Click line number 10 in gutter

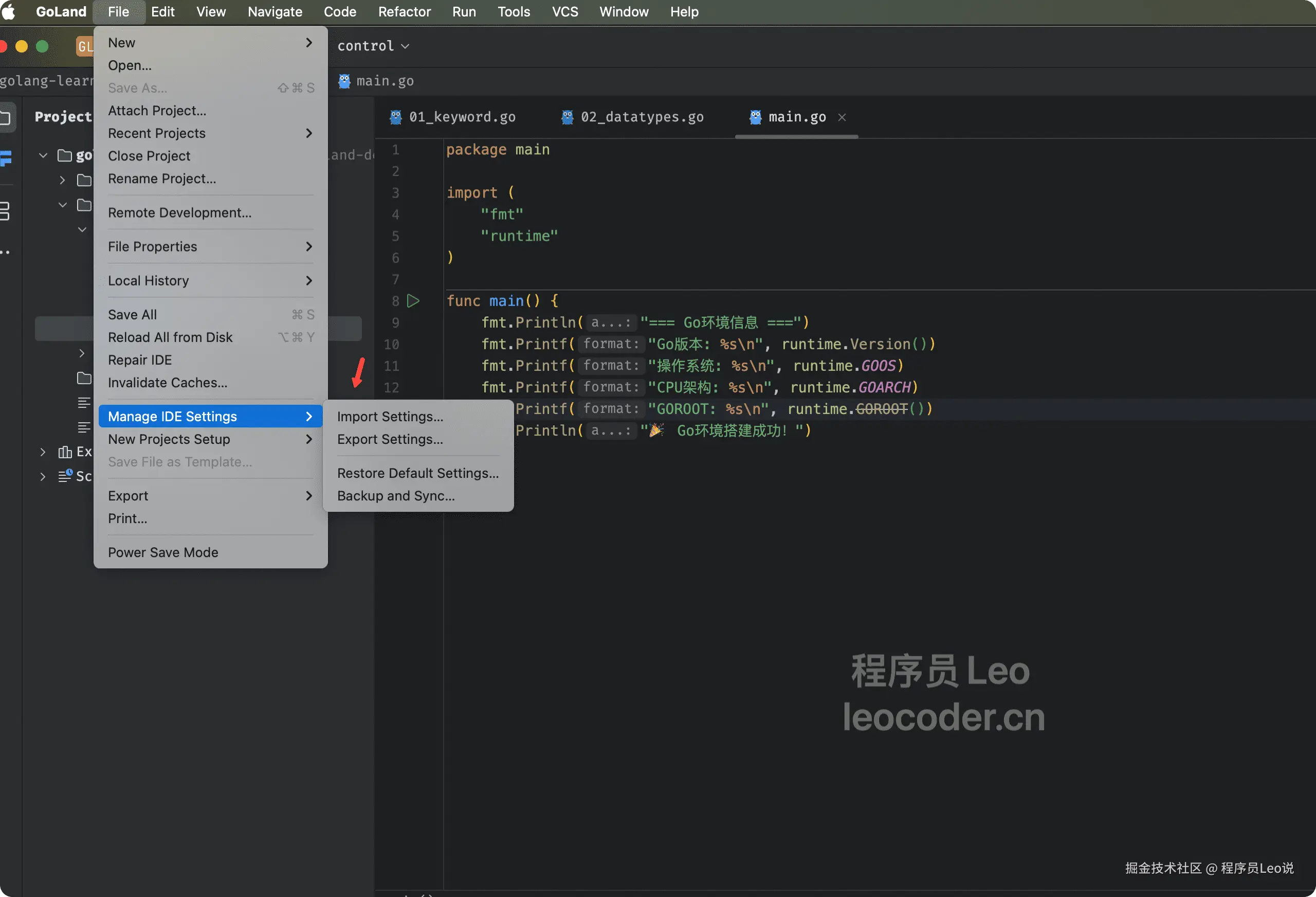tap(391, 344)
